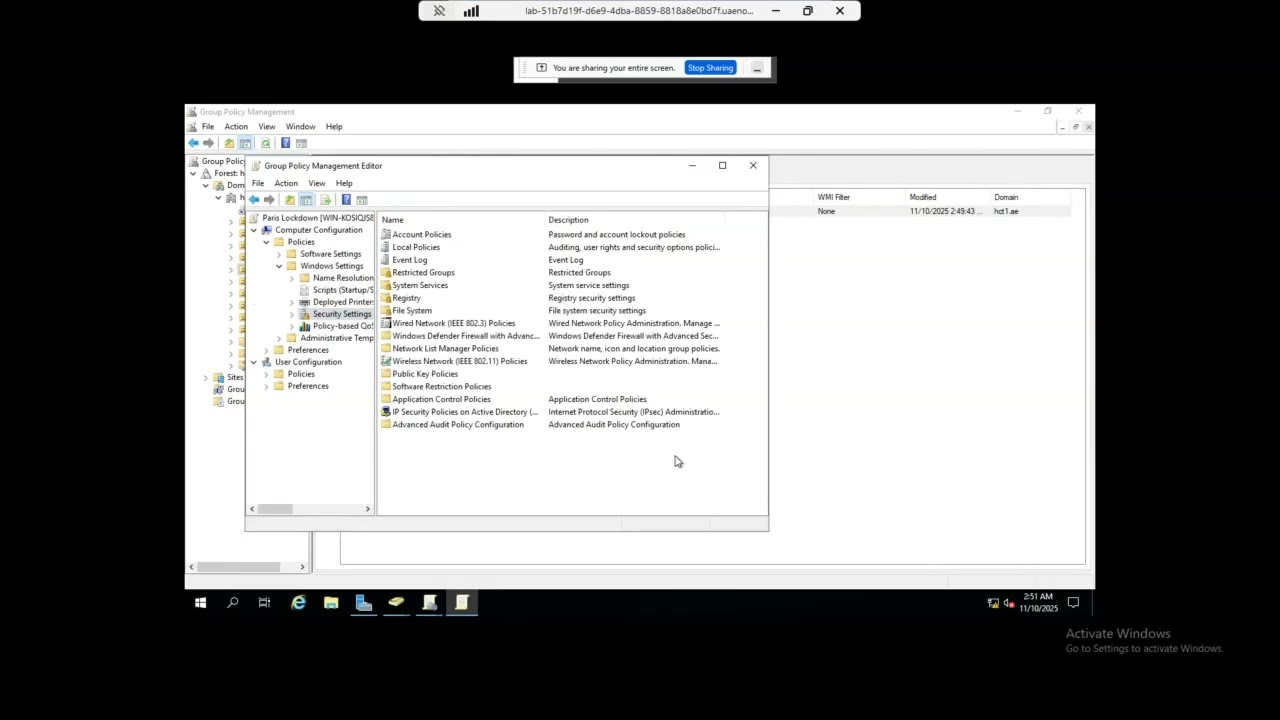Click Up one level icon in Editor toolbar
This screenshot has width=1280, height=720.
[x=290, y=200]
